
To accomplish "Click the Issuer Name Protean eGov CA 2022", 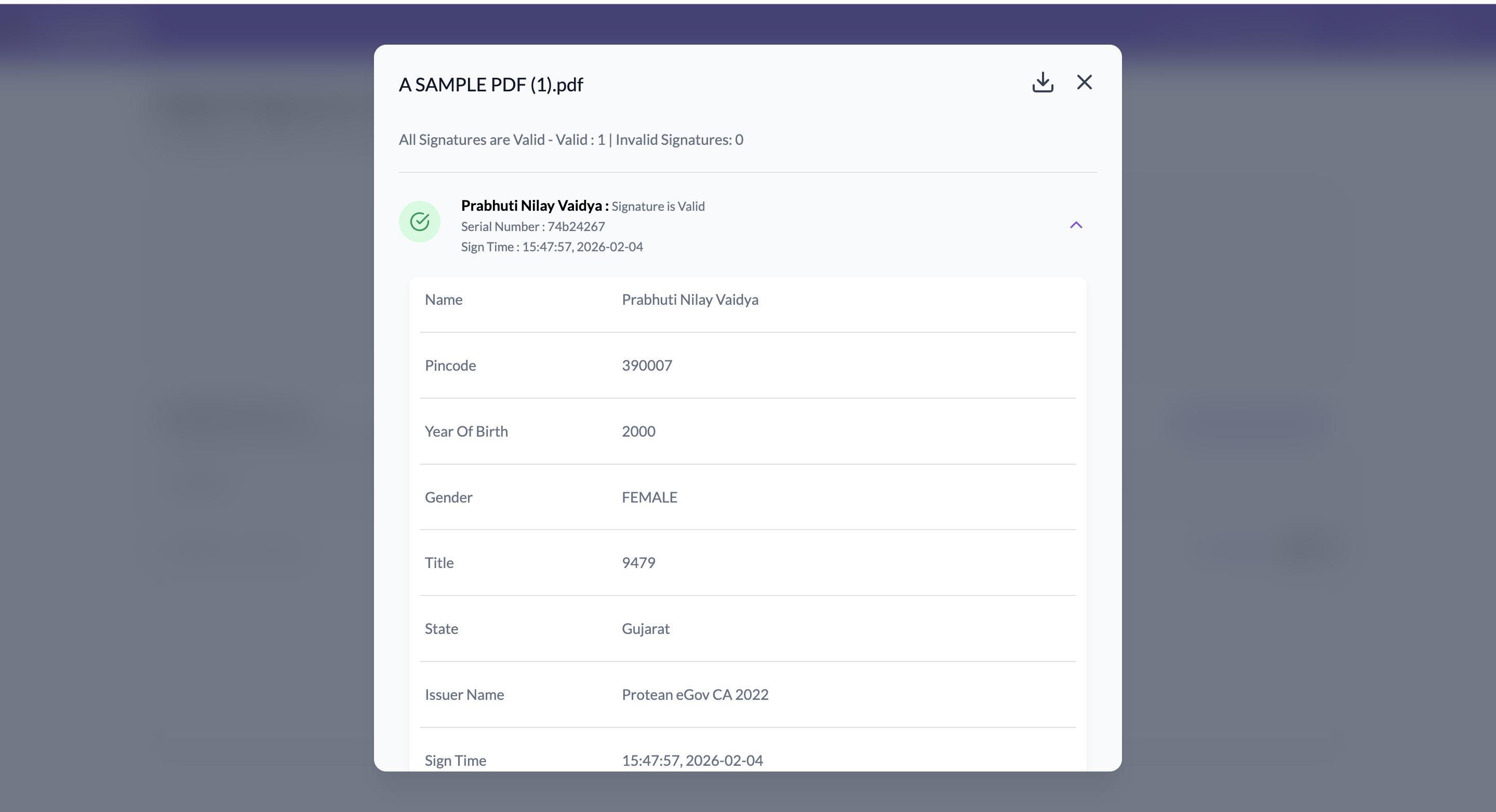I will tap(694, 695).
